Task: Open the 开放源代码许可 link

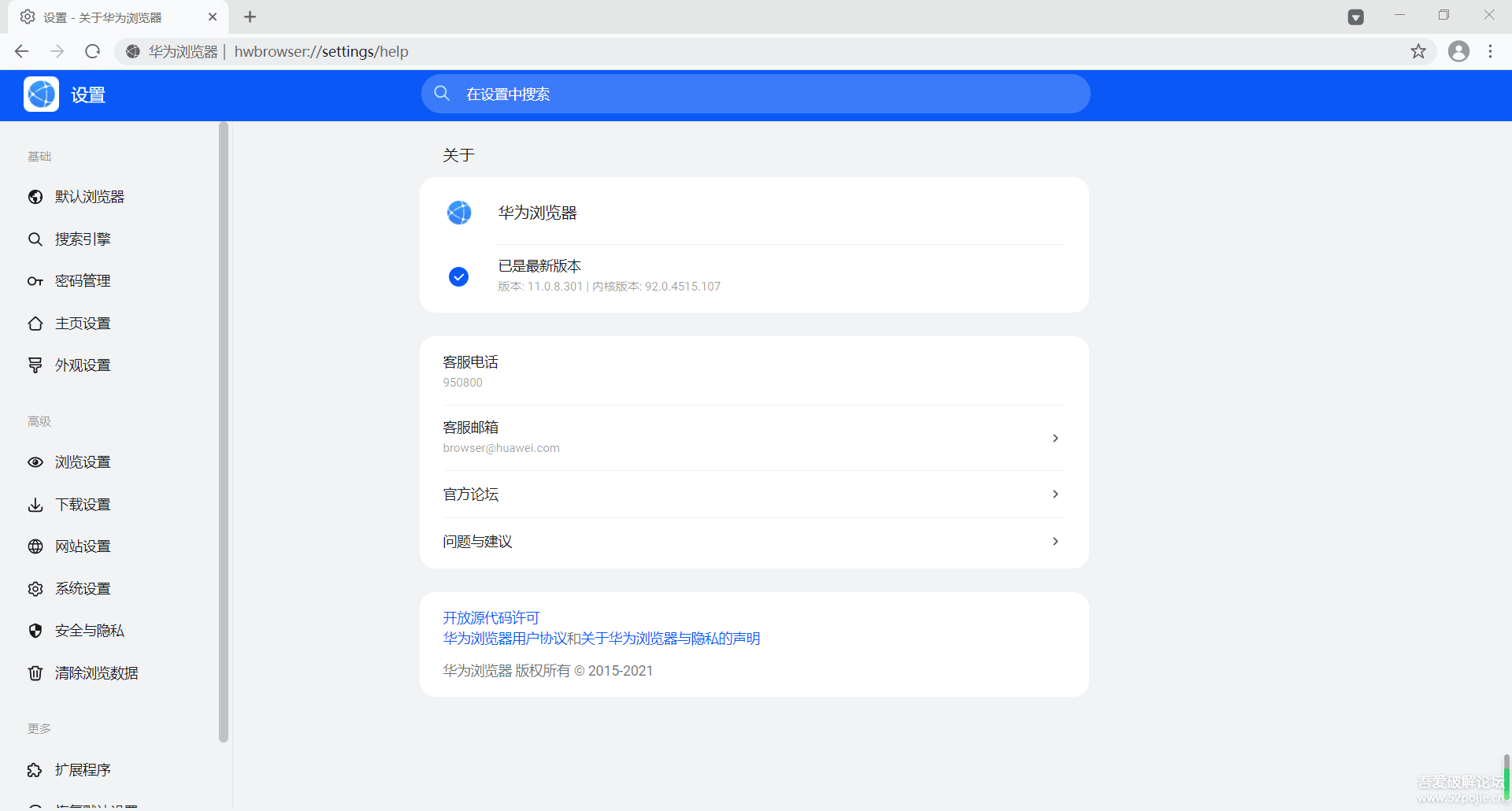Action: click(x=491, y=618)
